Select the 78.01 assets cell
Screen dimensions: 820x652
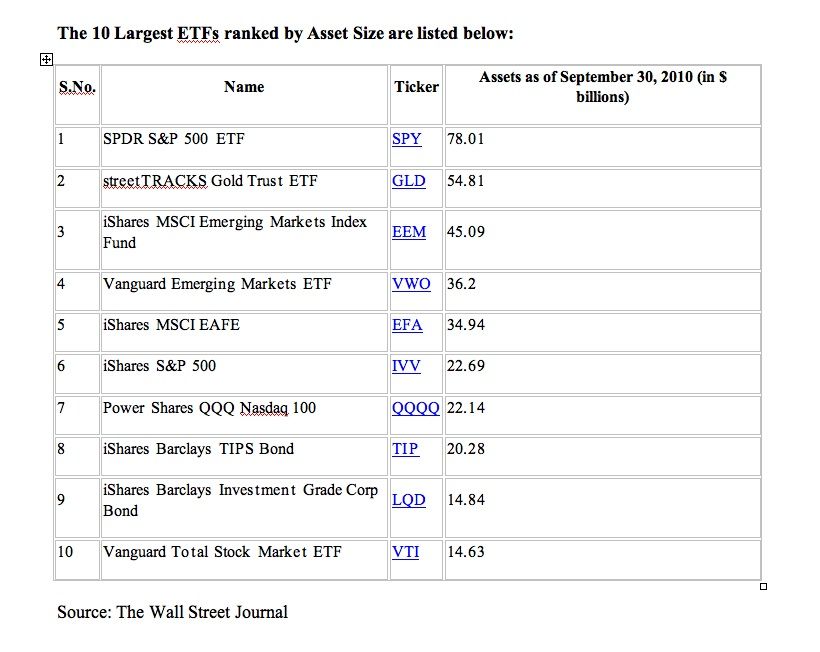pos(602,147)
